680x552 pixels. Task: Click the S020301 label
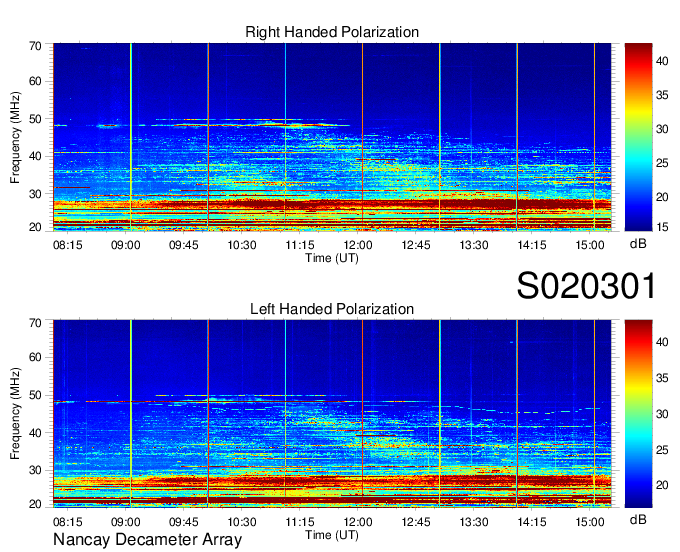coord(586,286)
